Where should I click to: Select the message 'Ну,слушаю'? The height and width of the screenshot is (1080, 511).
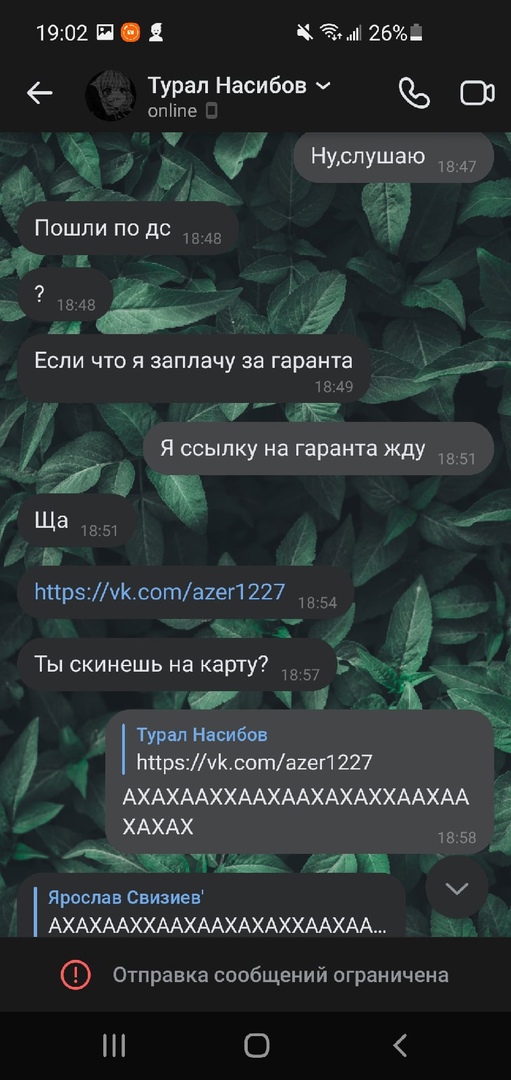(394, 156)
